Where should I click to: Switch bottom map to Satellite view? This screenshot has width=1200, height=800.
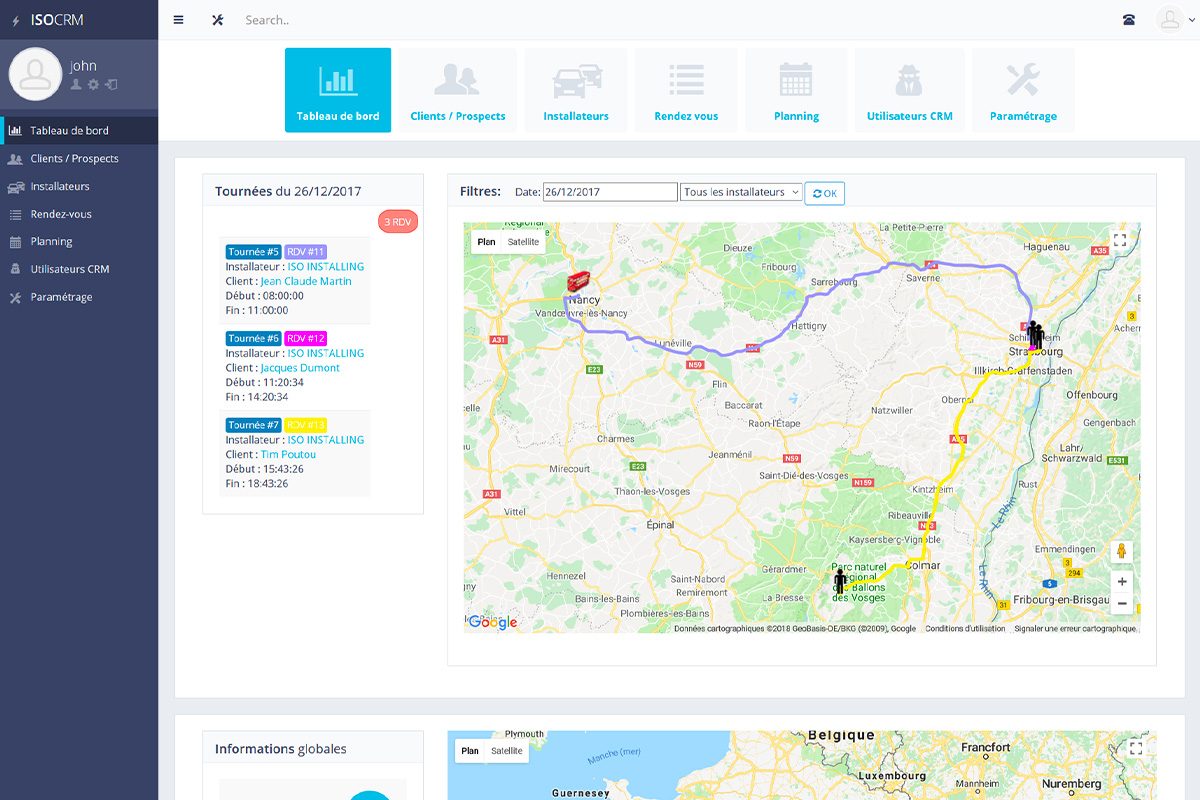507,751
